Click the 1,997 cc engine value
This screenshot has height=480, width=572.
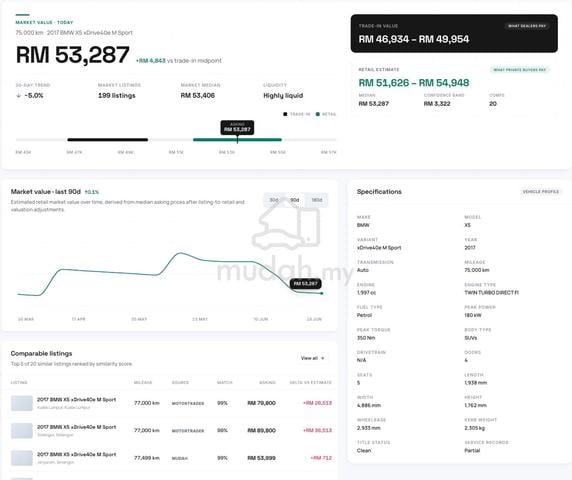click(366, 293)
